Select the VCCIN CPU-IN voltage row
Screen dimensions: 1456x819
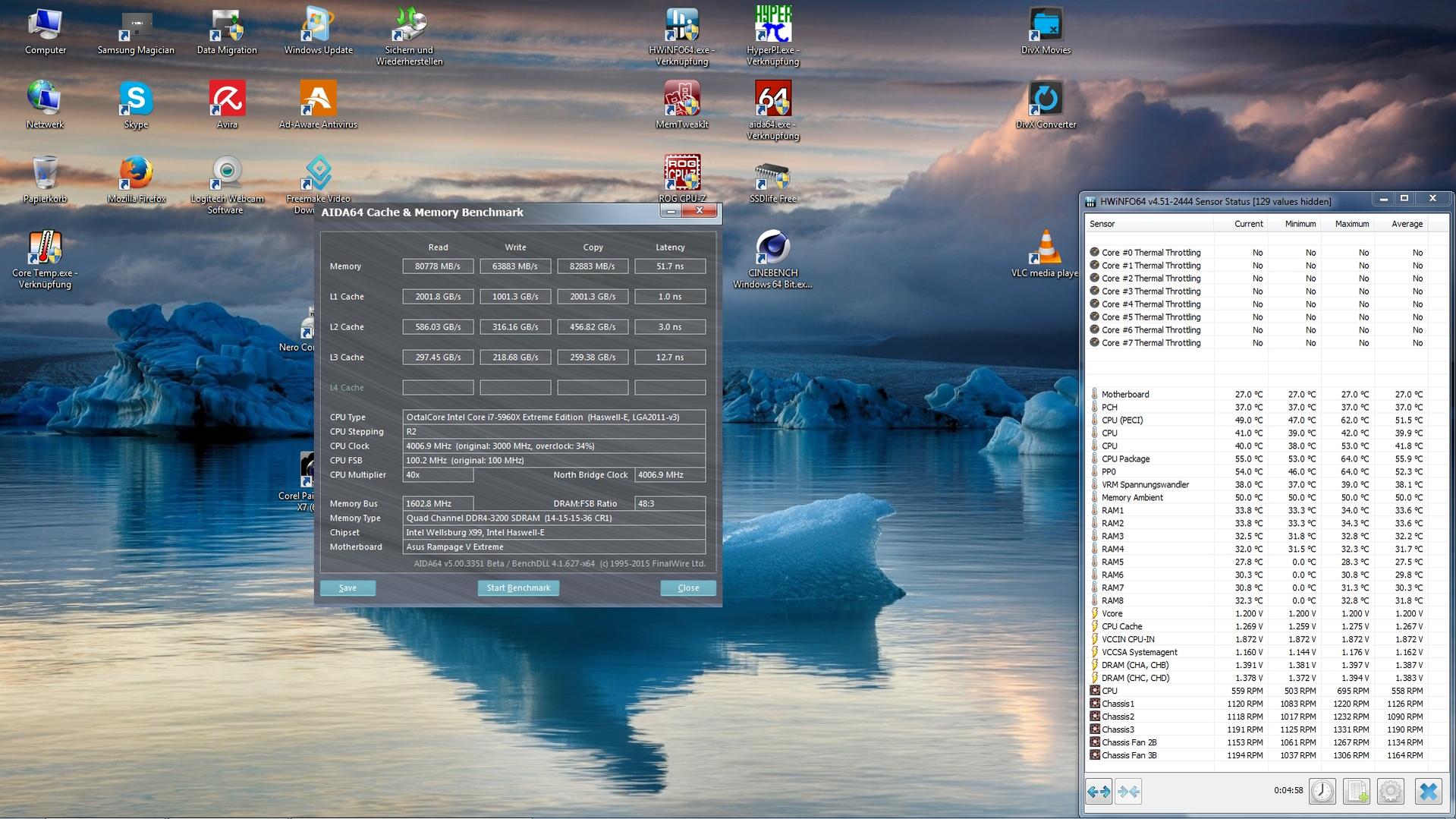point(1256,640)
